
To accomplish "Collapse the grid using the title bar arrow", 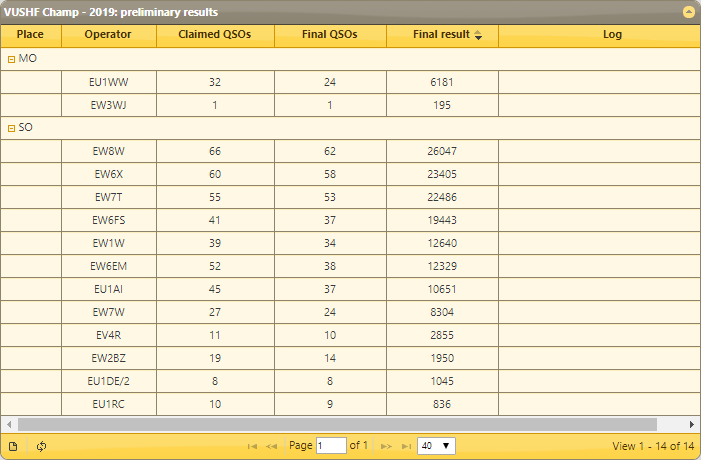I will click(x=688, y=12).
